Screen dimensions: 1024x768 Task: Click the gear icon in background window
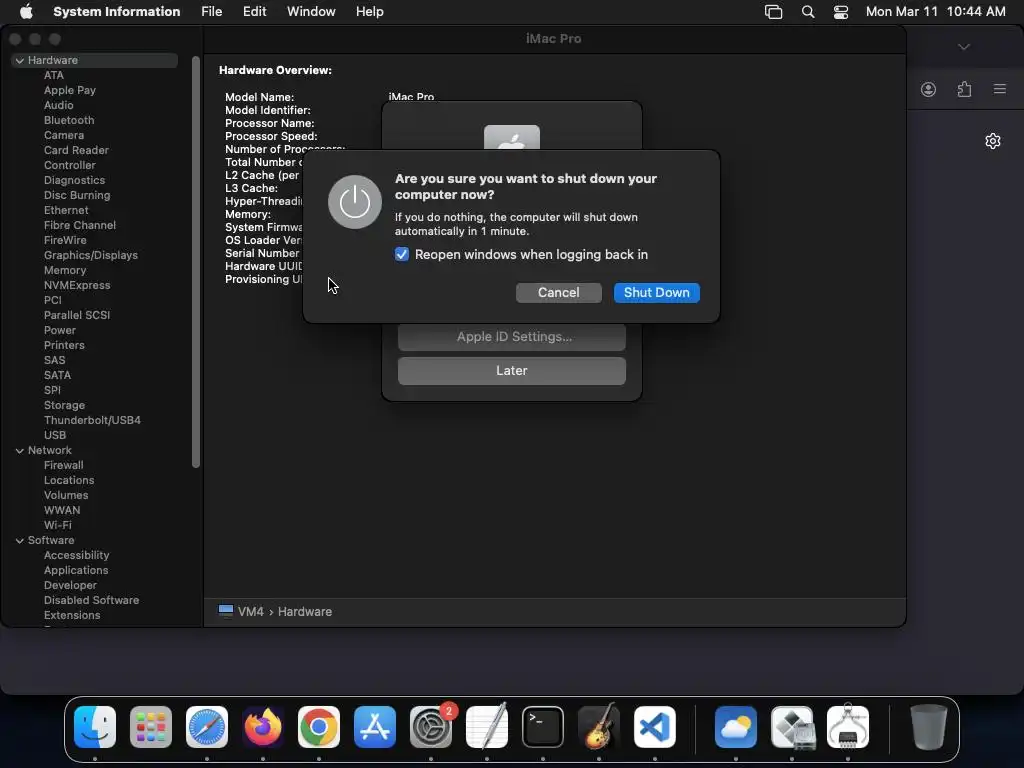click(993, 141)
